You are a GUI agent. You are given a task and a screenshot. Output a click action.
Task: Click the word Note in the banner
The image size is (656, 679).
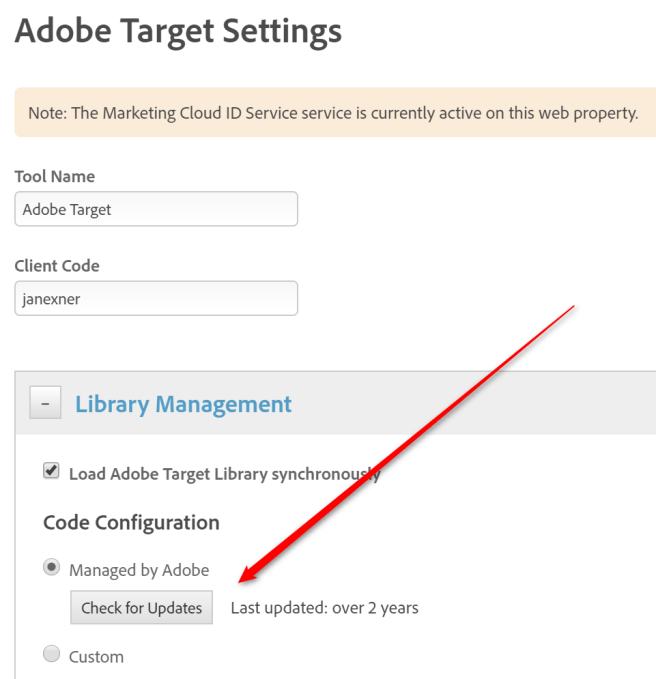(46, 113)
